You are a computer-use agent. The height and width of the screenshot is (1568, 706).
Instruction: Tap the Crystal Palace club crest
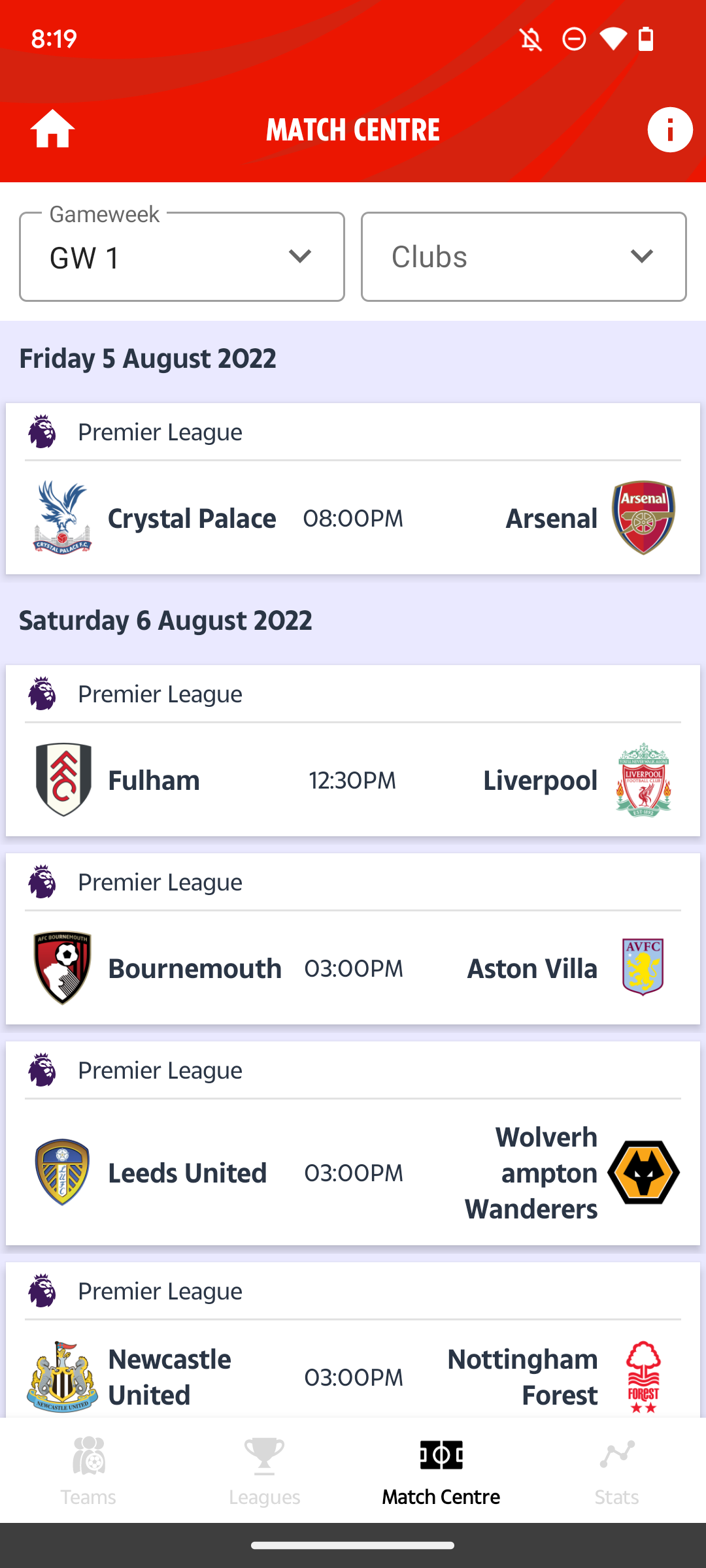(62, 517)
